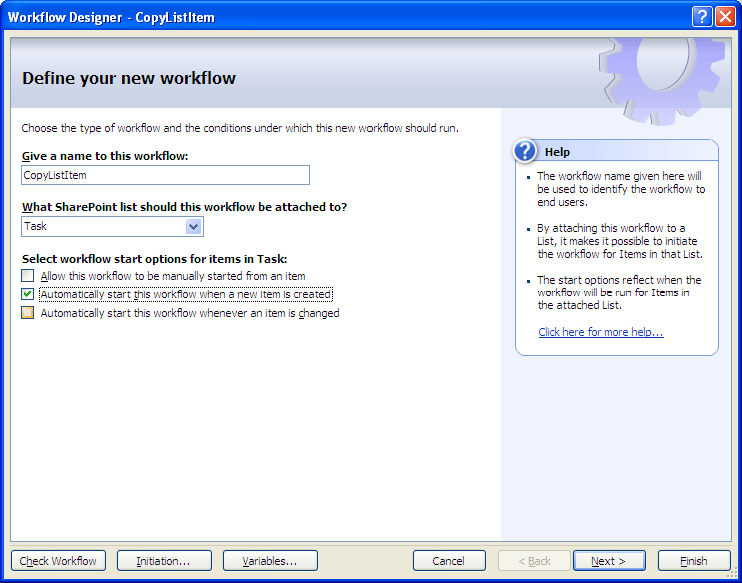Click the Select workflow start options label
The width and height of the screenshot is (742, 583).
coord(155,259)
